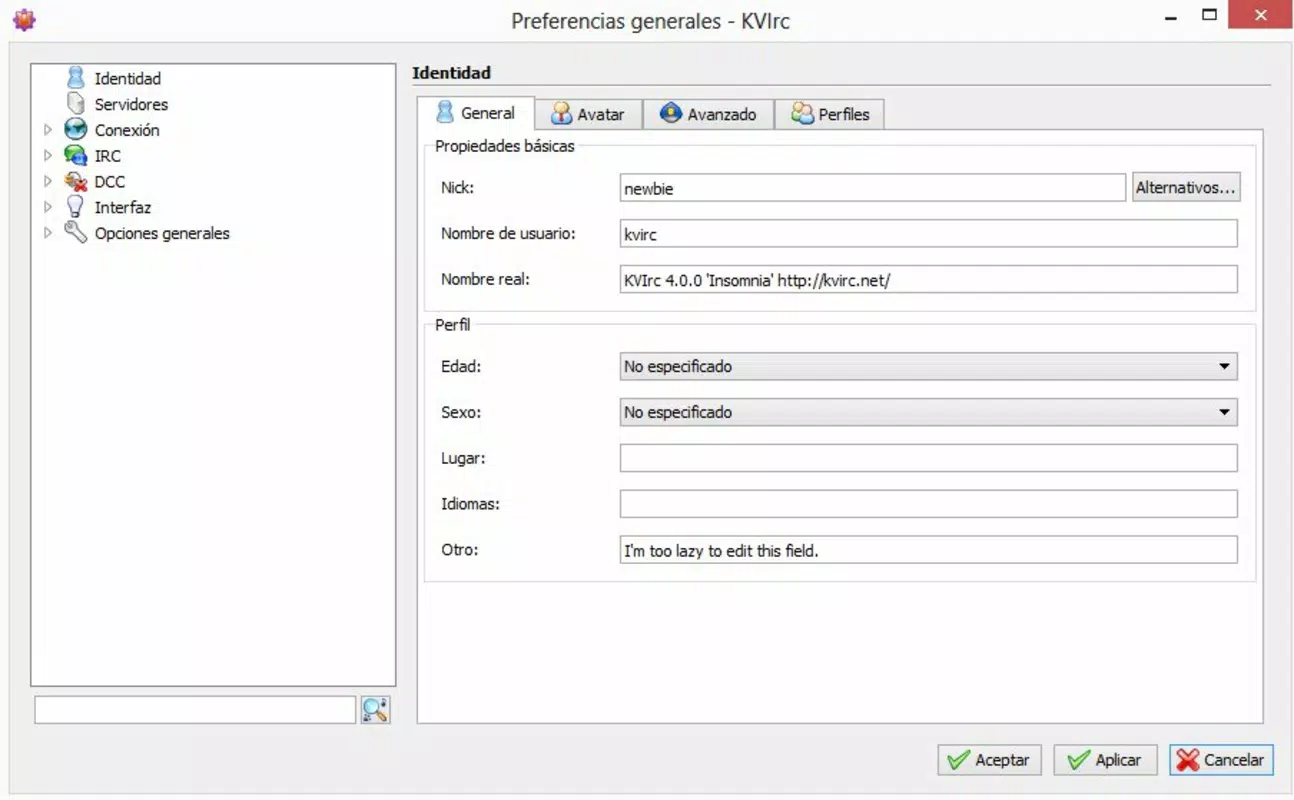Open the Sexo dropdown

(x=928, y=412)
